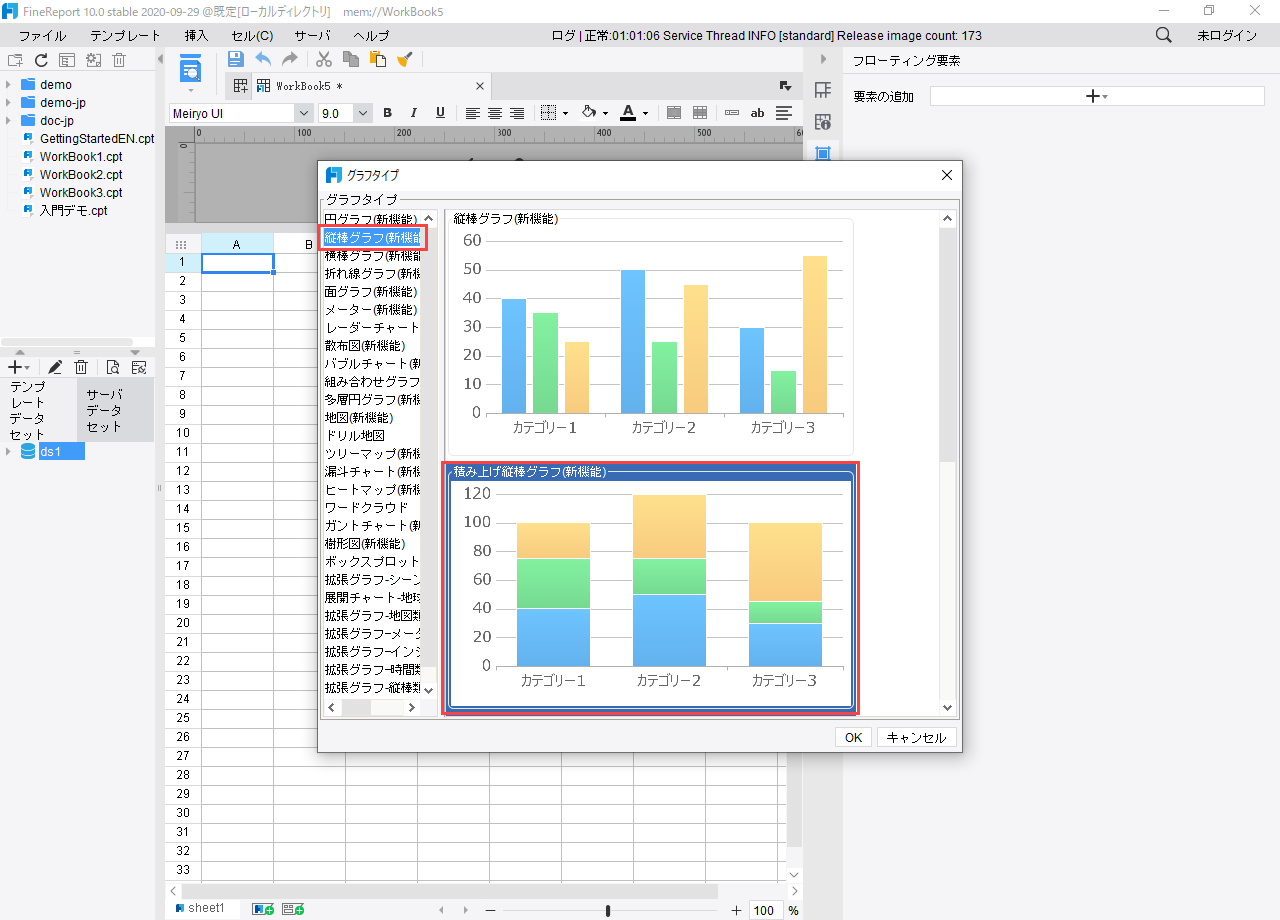
Task: Toggle underline text formatting
Action: click(440, 113)
